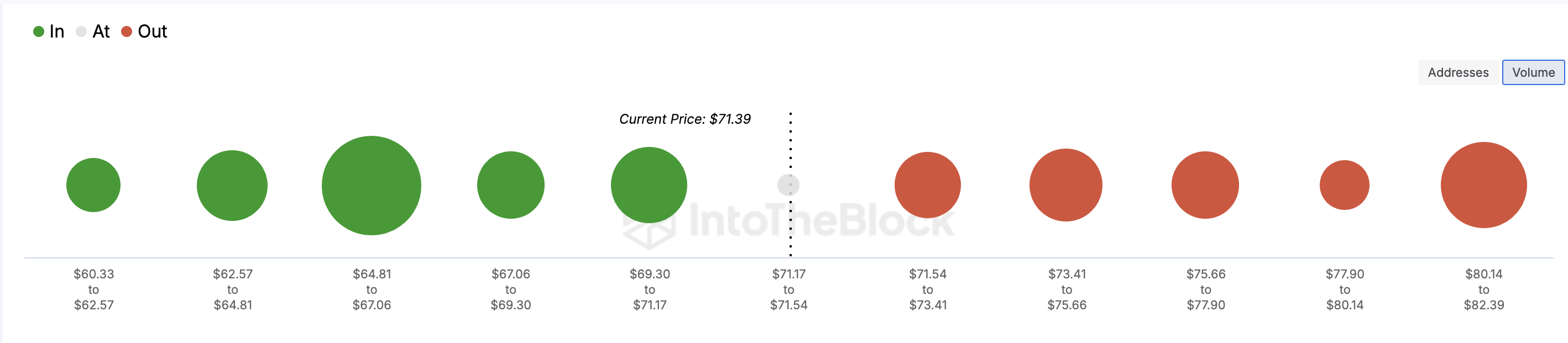Screen dimensions: 1568x343
Task: Click the green bubble for $62.57 to $64.81
Action: (x=232, y=185)
